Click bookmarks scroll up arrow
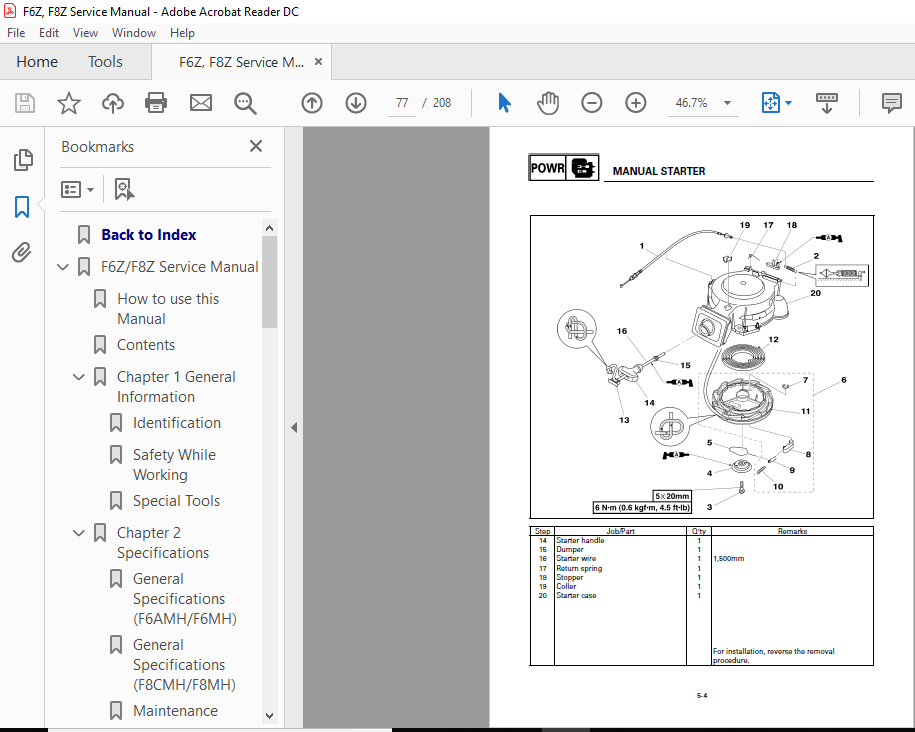This screenshot has height=732, width=915. (269, 228)
